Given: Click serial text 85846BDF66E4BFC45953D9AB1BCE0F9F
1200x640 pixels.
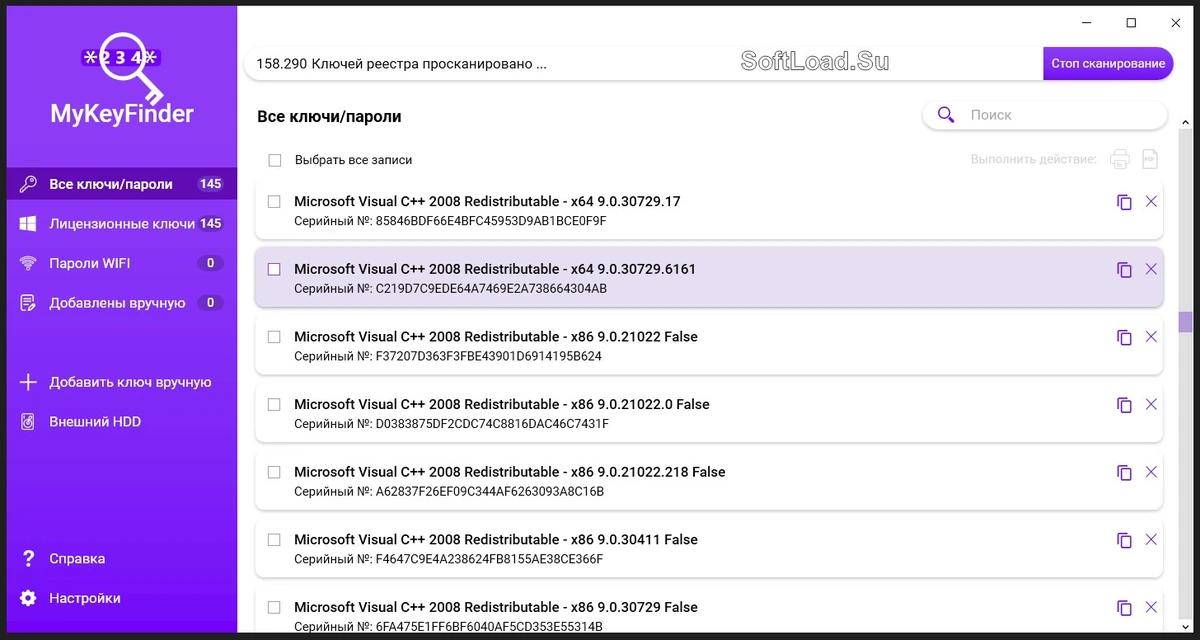Looking at the screenshot, I should tap(491, 221).
